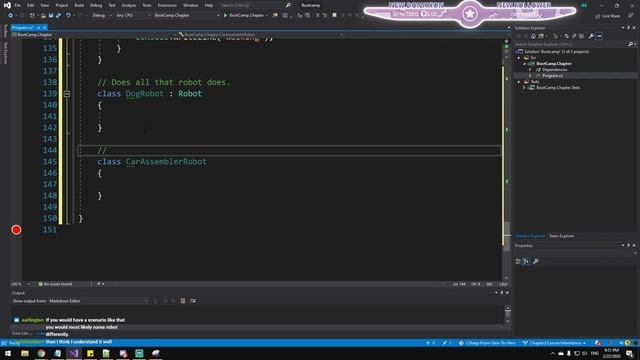640x360 pixels.
Task: Click the Open File icon
Action: (x=43, y=16)
